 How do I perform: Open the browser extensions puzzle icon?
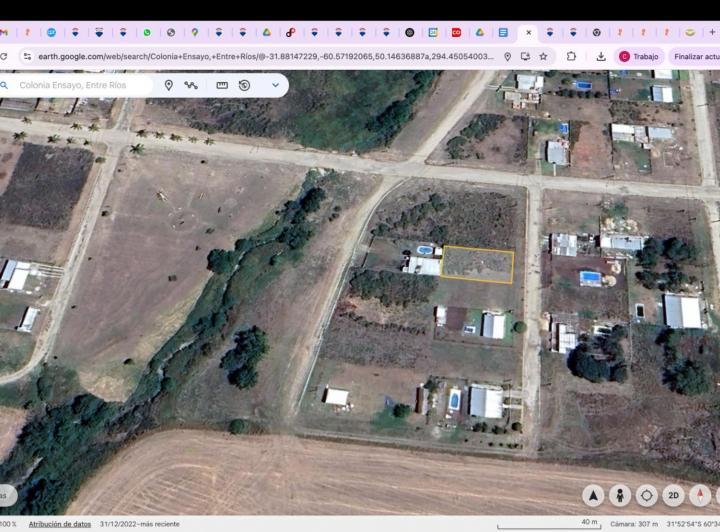pyautogui.click(x=571, y=56)
